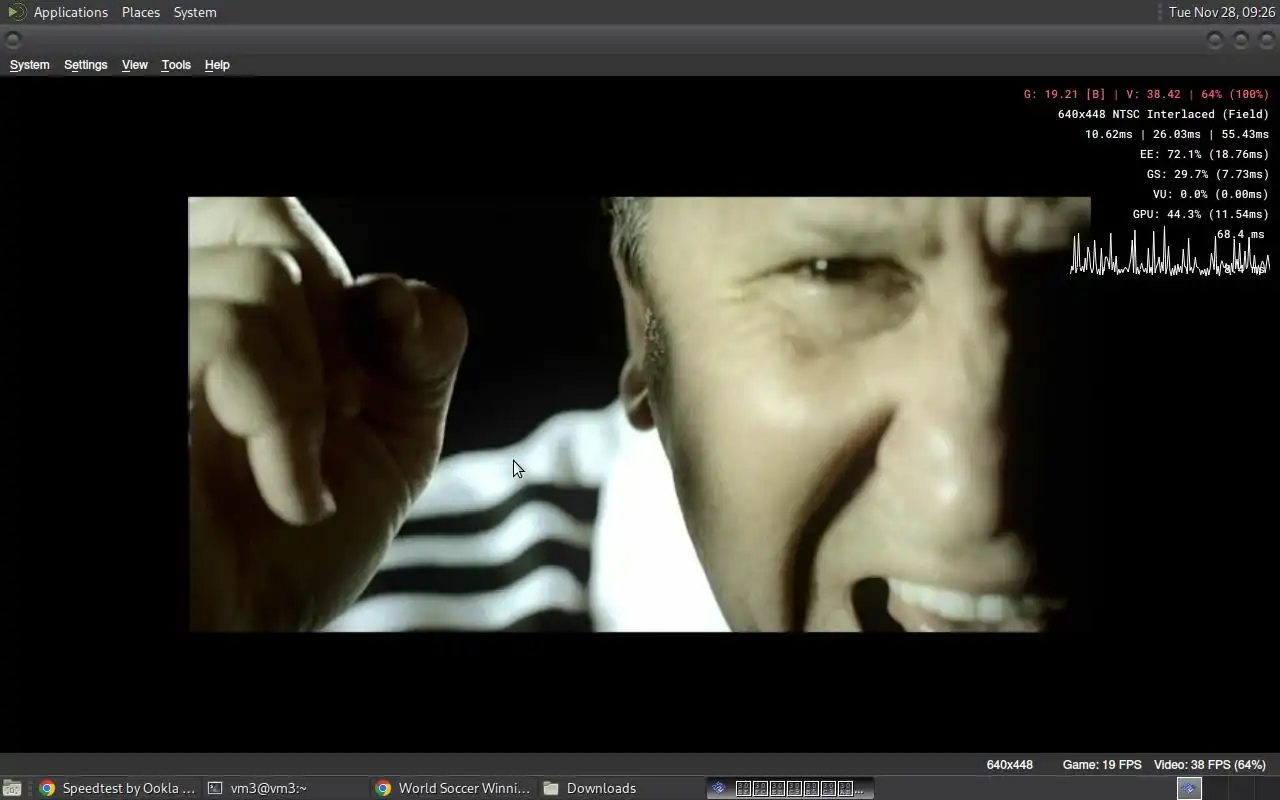Open the top panel System menu
1280x800 pixels.
click(195, 12)
